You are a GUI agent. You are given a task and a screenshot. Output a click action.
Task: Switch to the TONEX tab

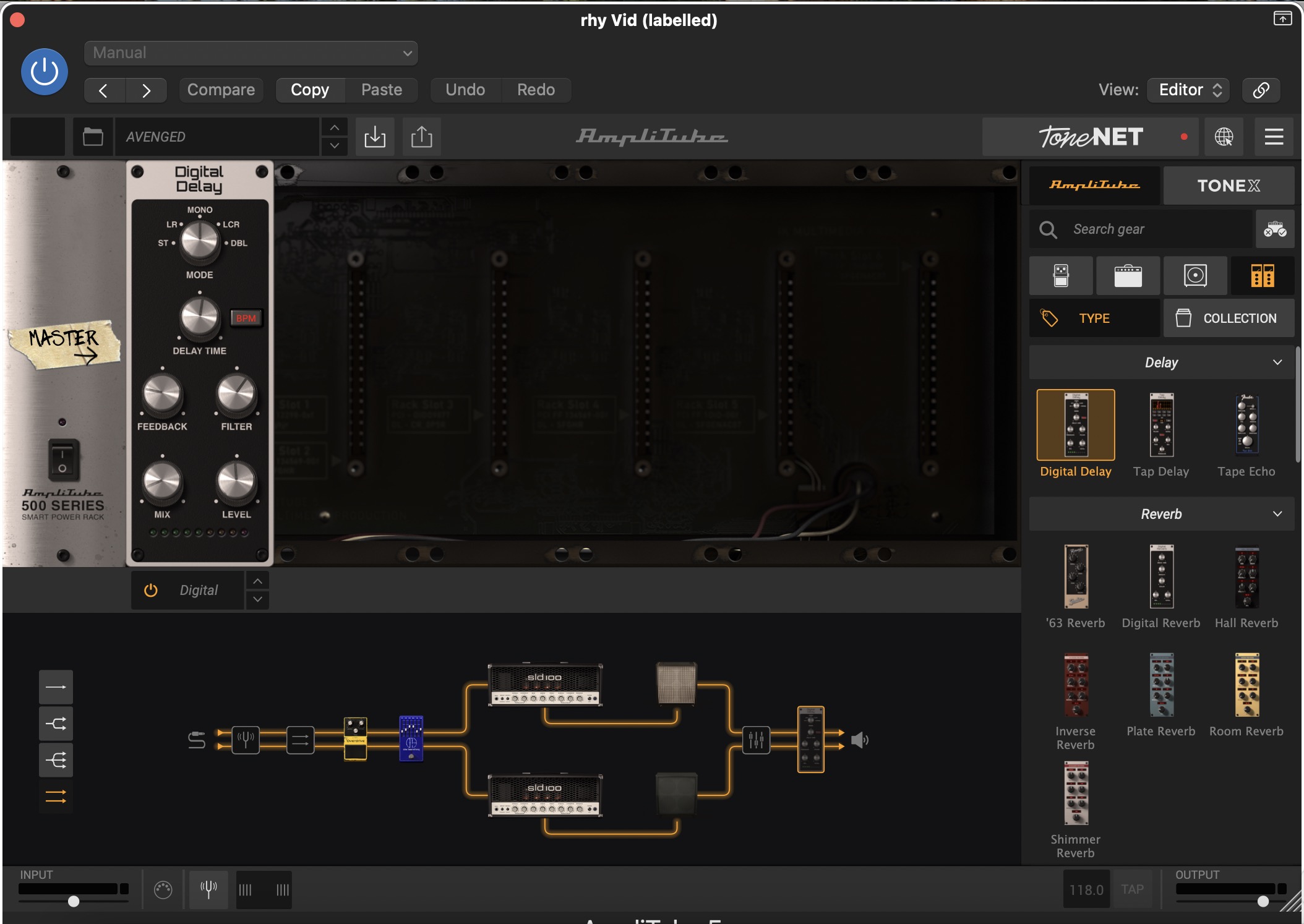point(1229,185)
